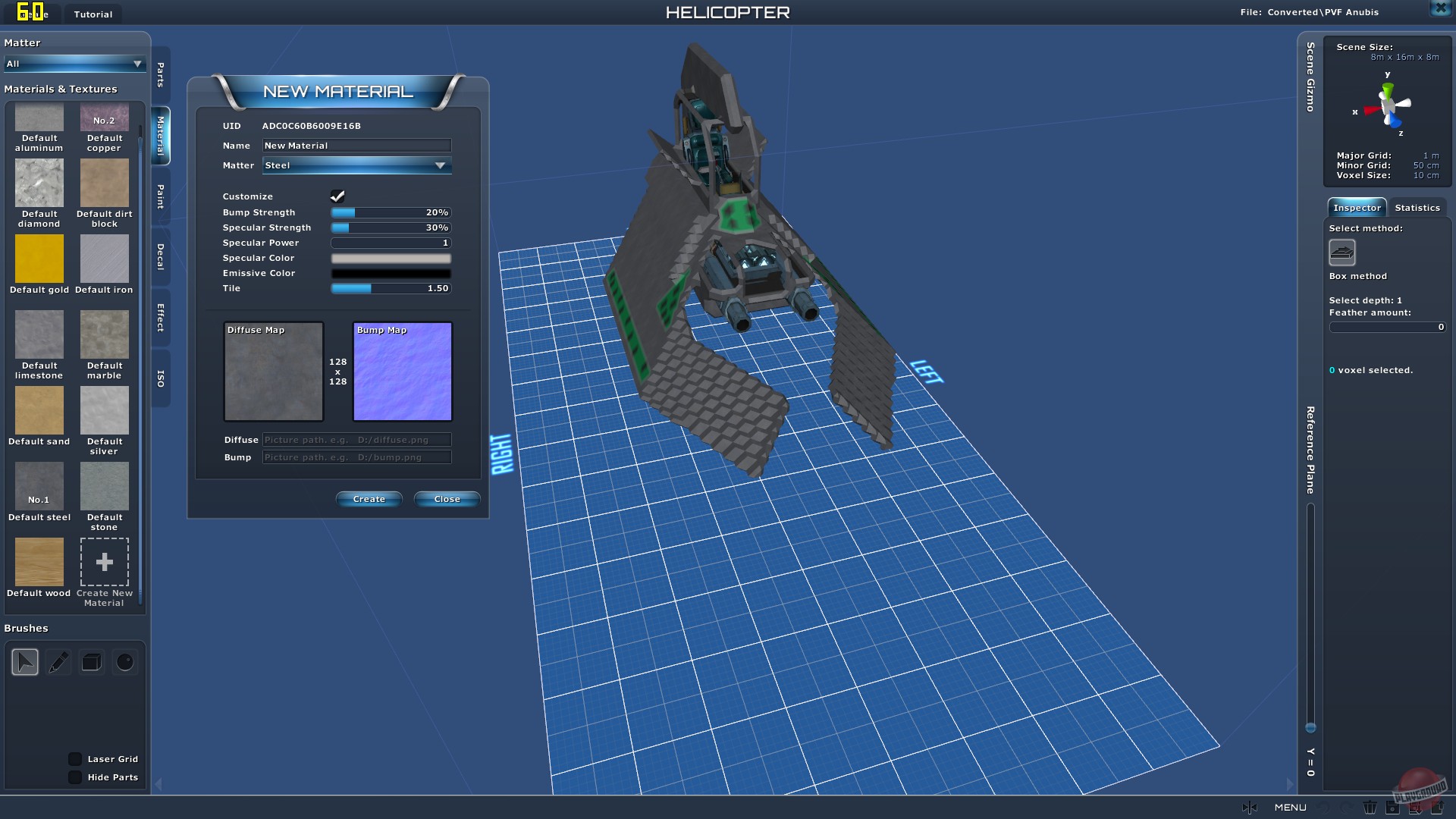Open the Matter Steel dropdown
This screenshot has height=819, width=1456.
click(x=356, y=165)
